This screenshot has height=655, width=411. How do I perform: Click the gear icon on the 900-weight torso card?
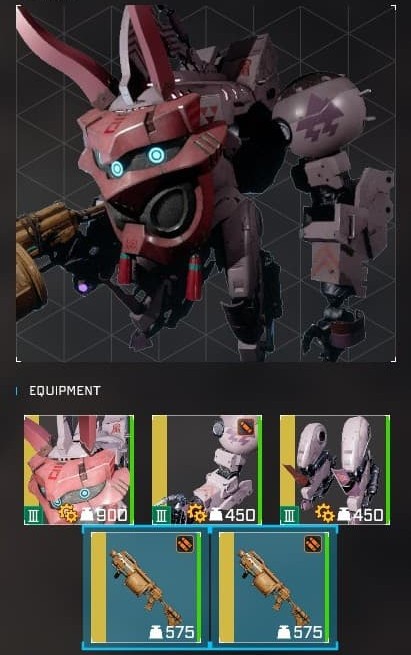coord(68,513)
